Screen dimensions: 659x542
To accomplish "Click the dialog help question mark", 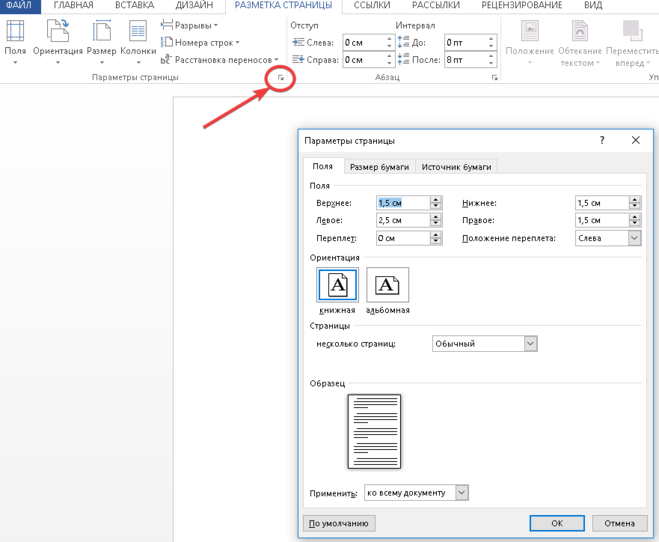I will [x=602, y=140].
